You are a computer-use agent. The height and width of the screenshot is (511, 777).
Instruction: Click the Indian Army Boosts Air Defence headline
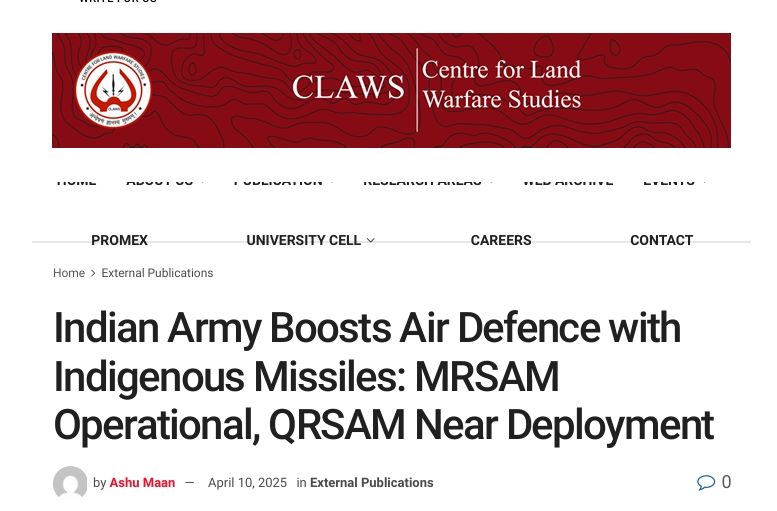pos(384,377)
